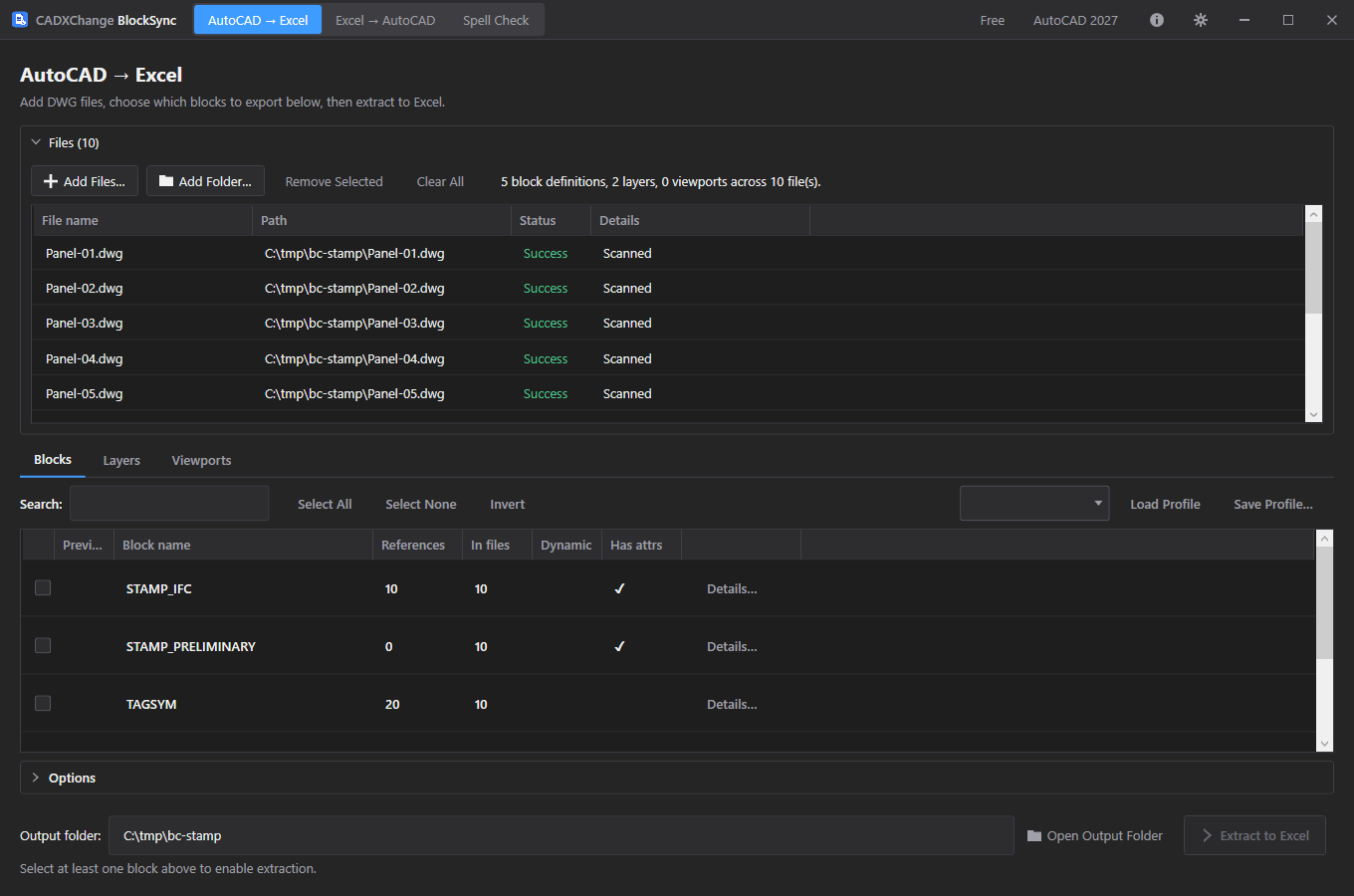Viewport: 1354px width, 896px height.
Task: Sort by Dynamic column header
Action: click(x=566, y=545)
